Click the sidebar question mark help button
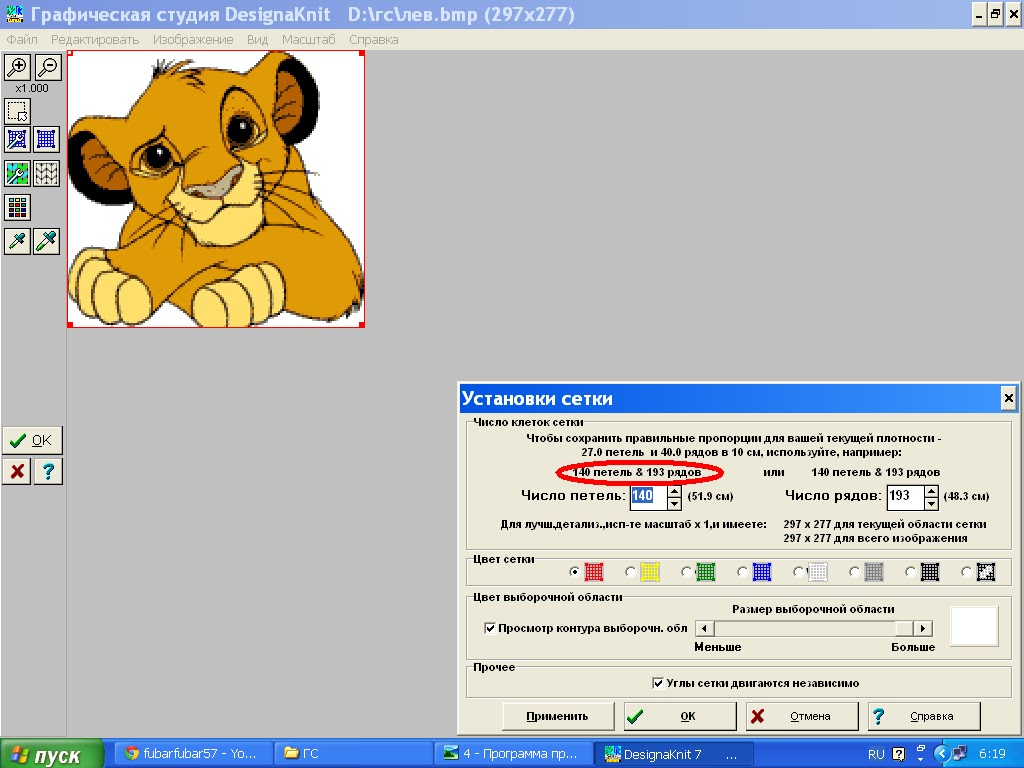 48,471
